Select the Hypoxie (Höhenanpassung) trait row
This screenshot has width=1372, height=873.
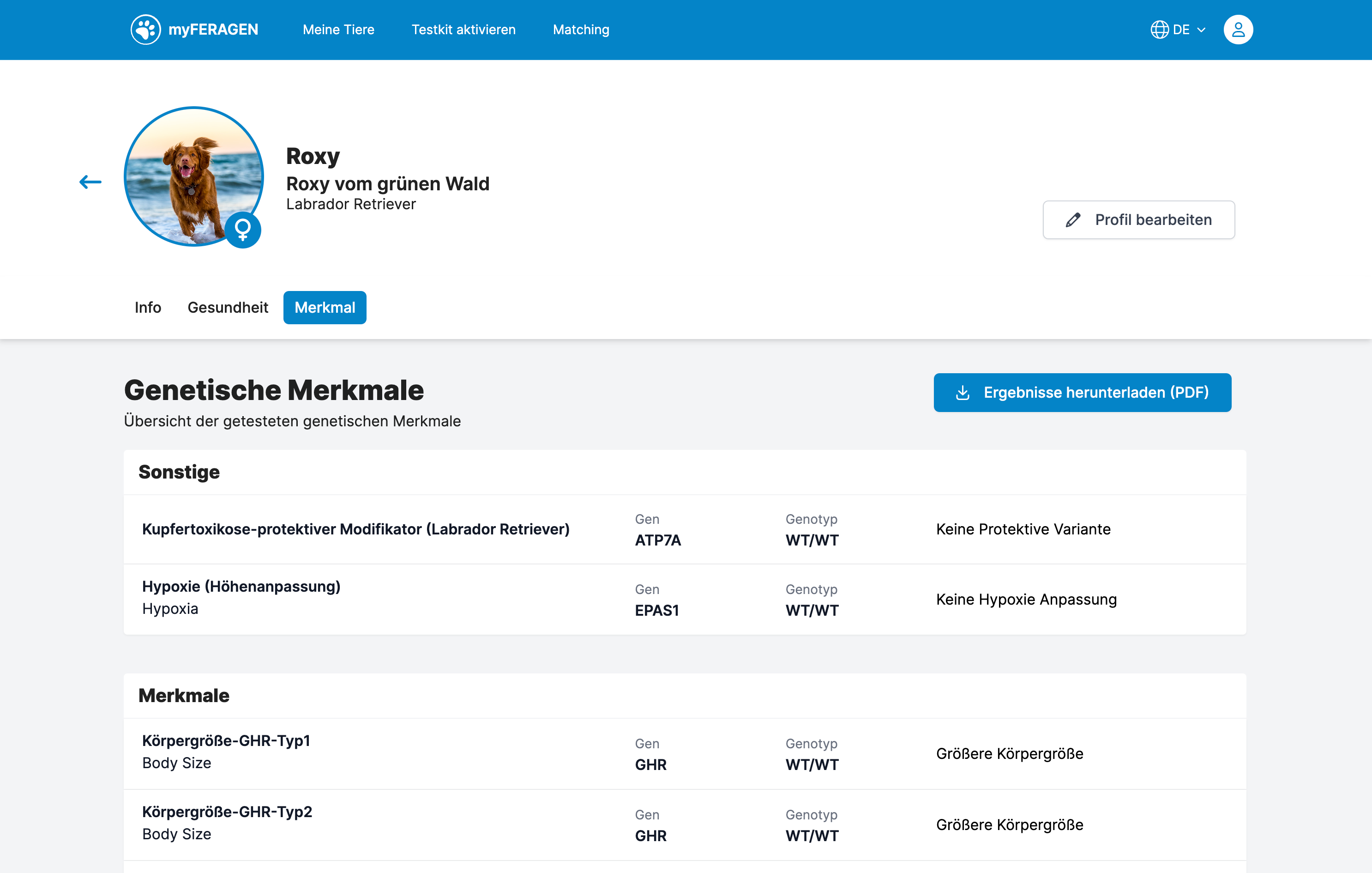tap(241, 586)
